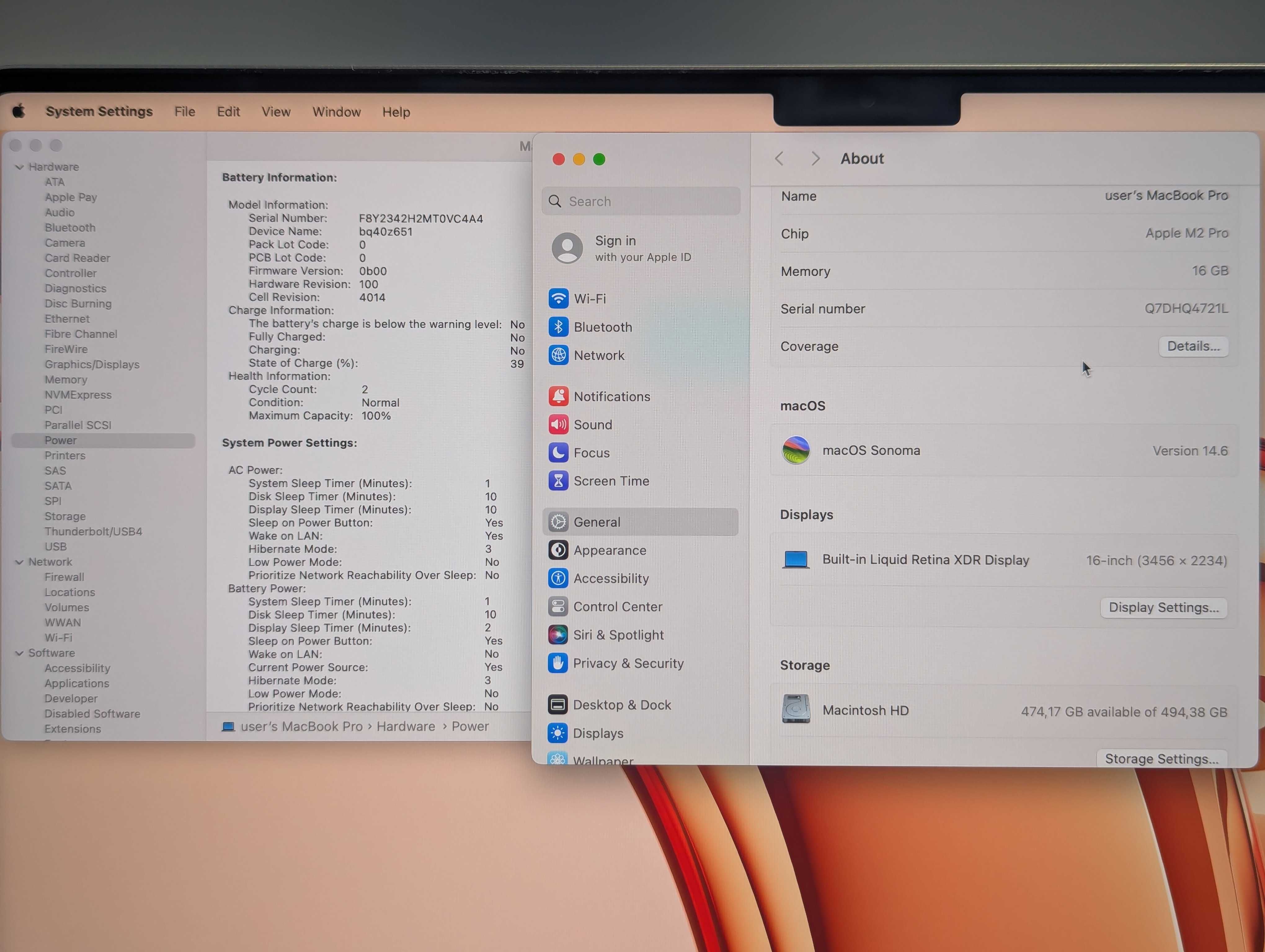This screenshot has height=952, width=1265.
Task: Open Focus moon icon
Action: click(558, 452)
